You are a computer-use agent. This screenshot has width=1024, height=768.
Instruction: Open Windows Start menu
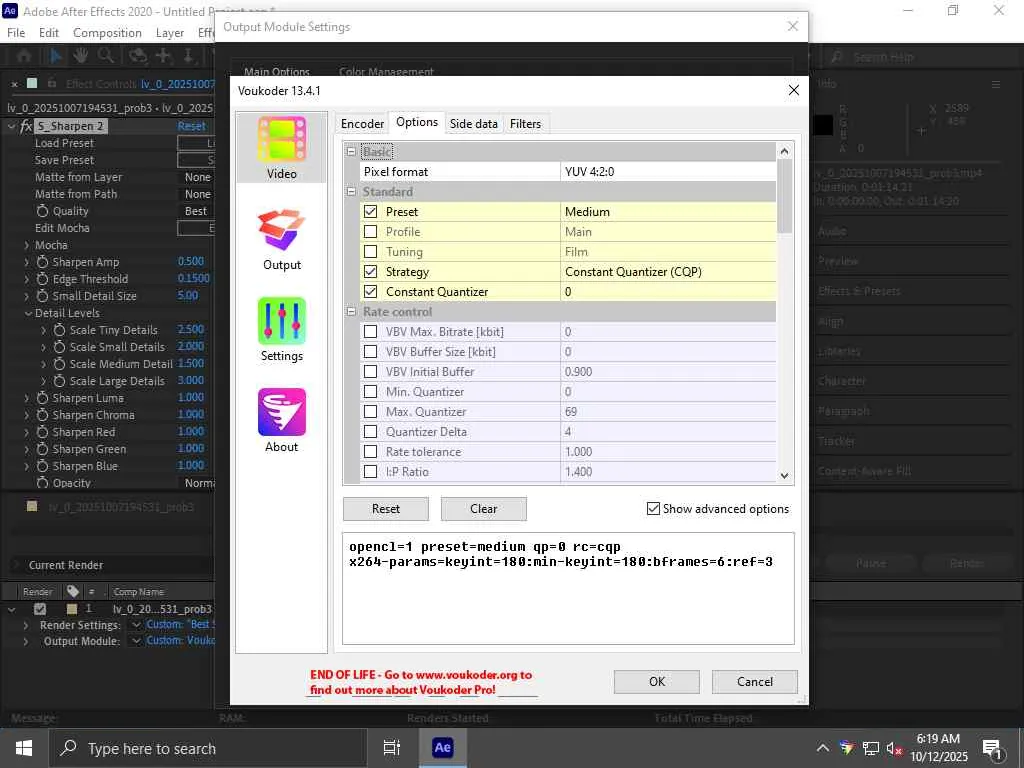24,748
